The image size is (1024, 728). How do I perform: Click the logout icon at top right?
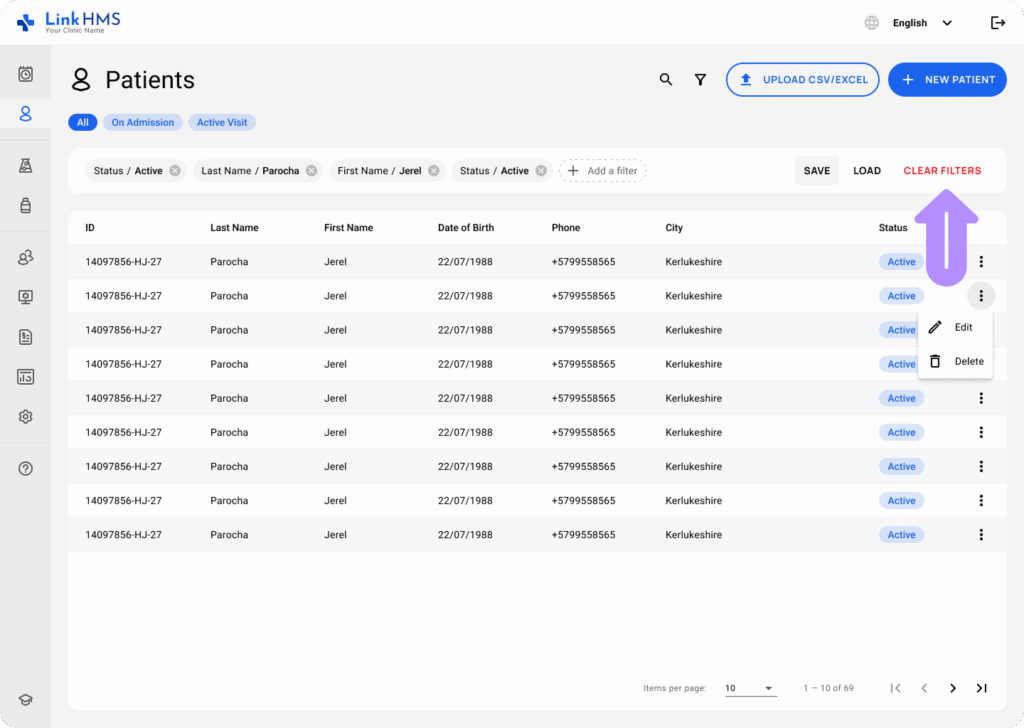(998, 22)
